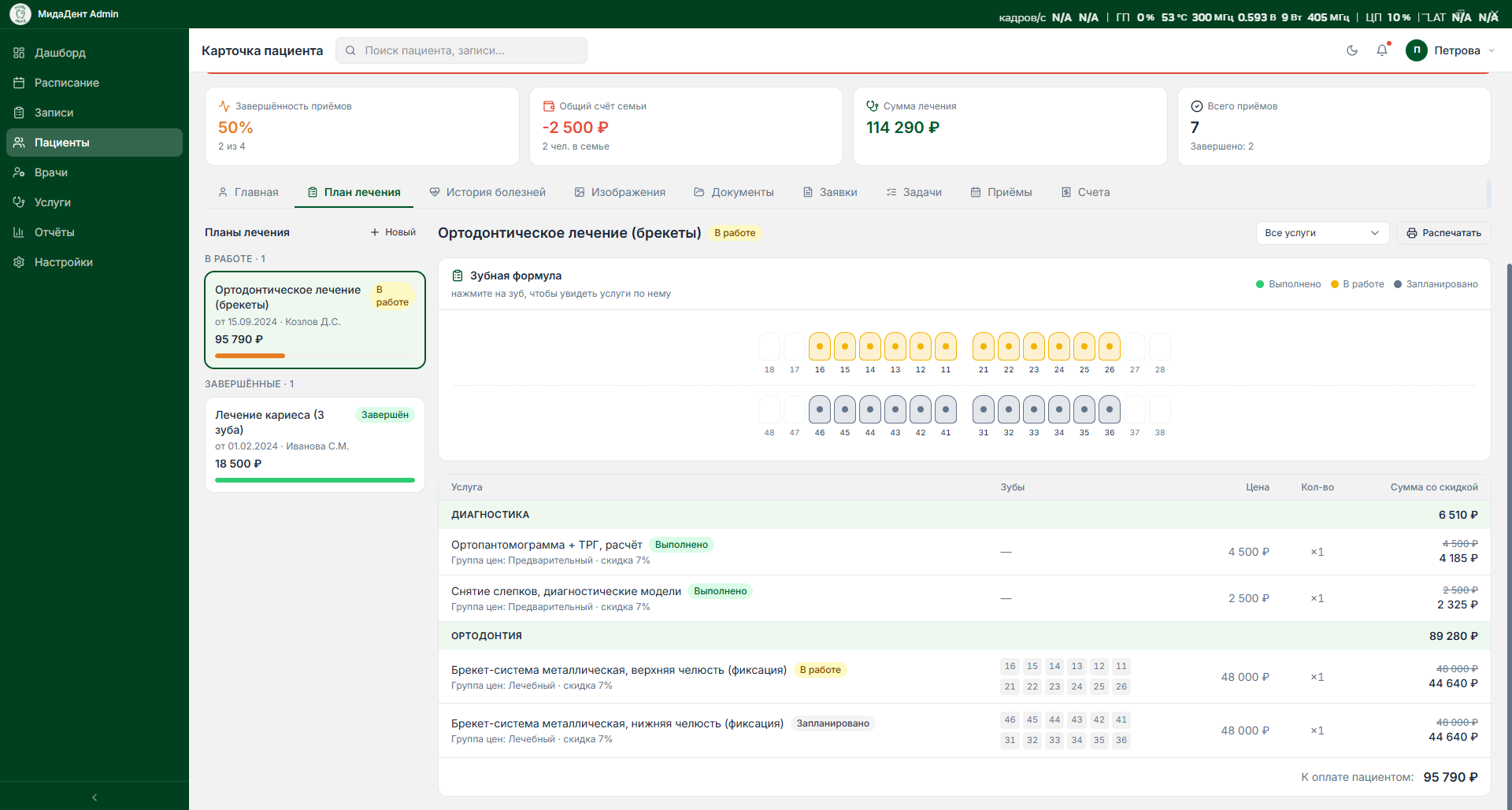Open the Все услуги filter dropdown
Image resolution: width=1512 pixels, height=810 pixels.
(x=1322, y=233)
